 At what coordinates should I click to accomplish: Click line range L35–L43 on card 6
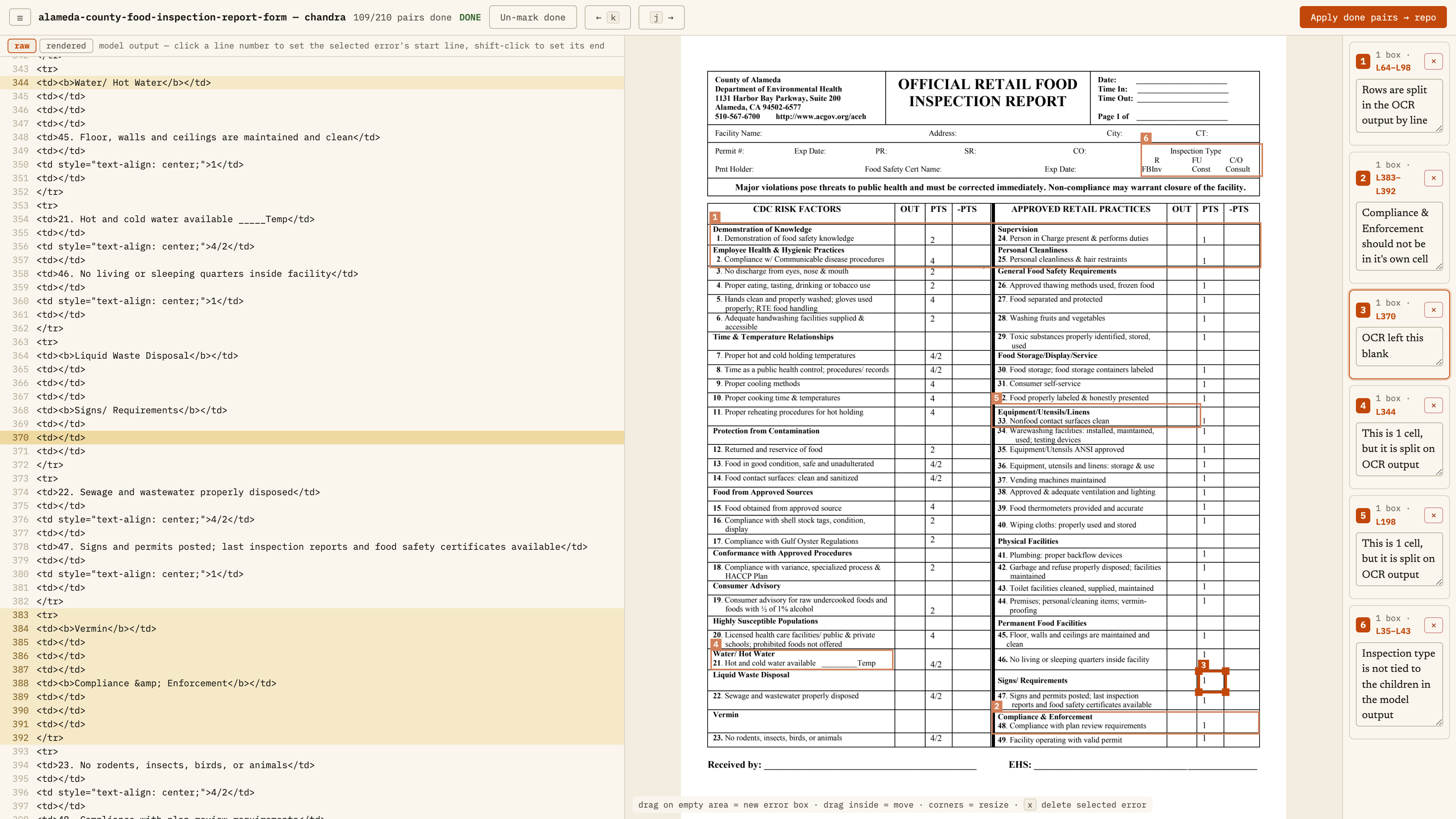[1393, 631]
